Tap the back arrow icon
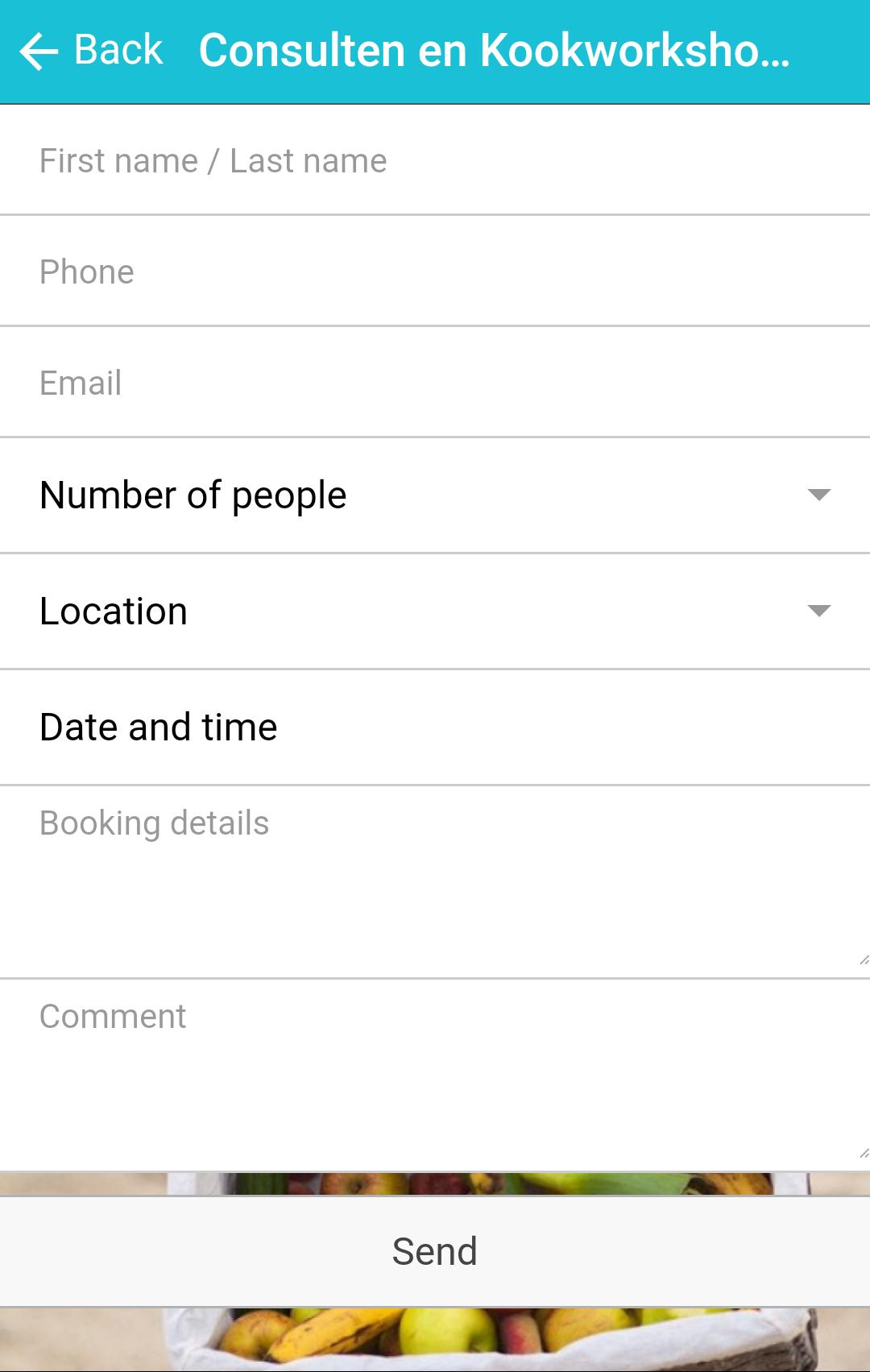 [x=38, y=52]
